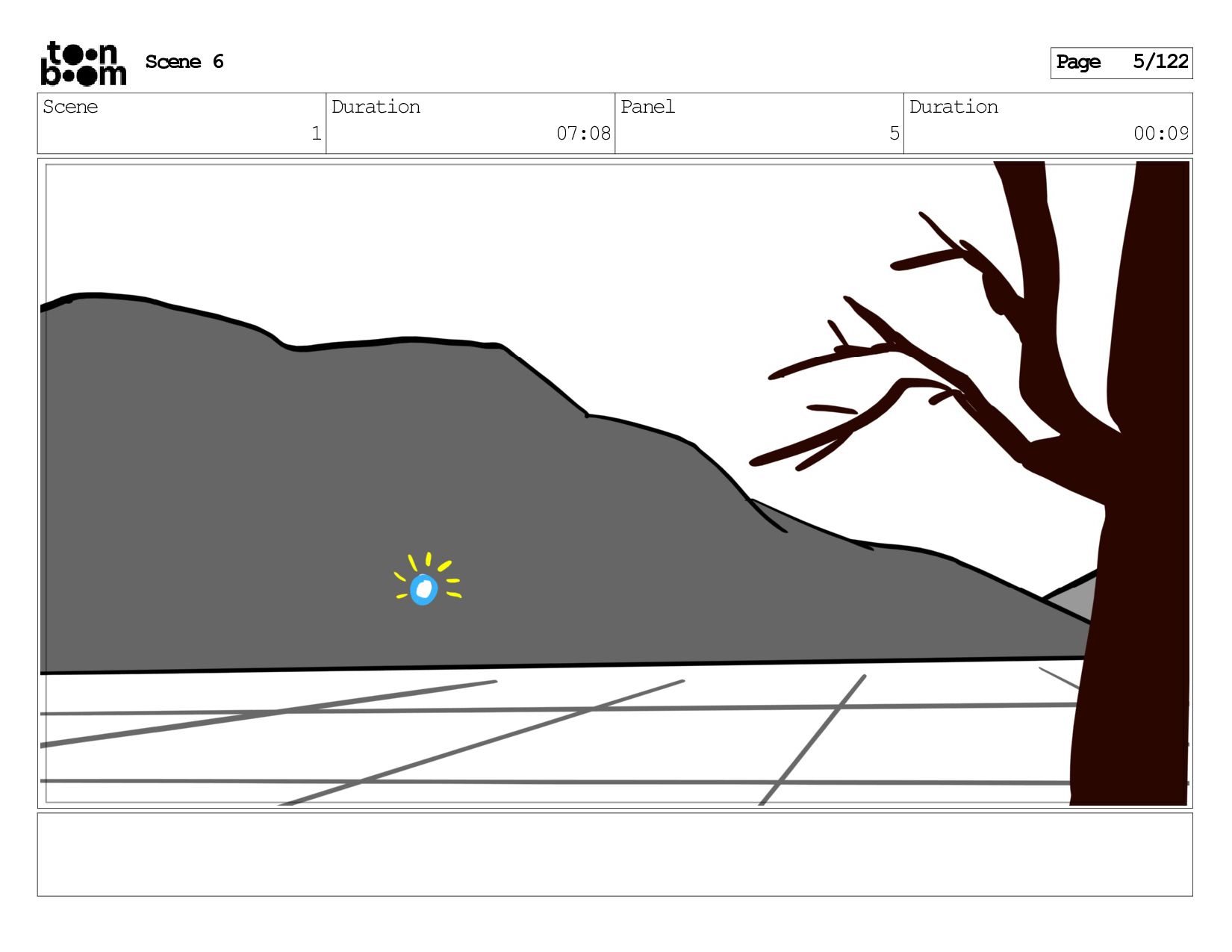Select the scene number value '1'
The width and height of the screenshot is (1232, 952).
click(316, 134)
